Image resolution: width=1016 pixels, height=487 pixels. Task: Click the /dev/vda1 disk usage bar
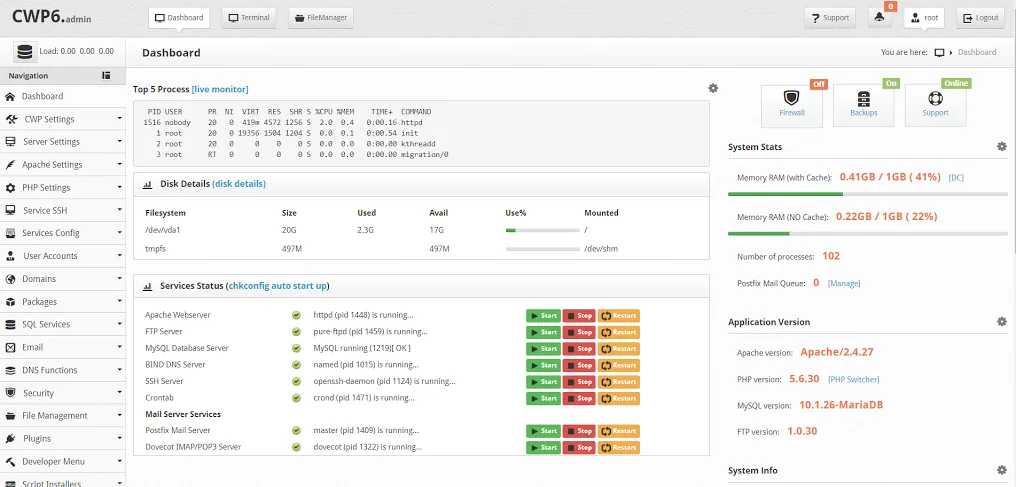pyautogui.click(x=542, y=231)
